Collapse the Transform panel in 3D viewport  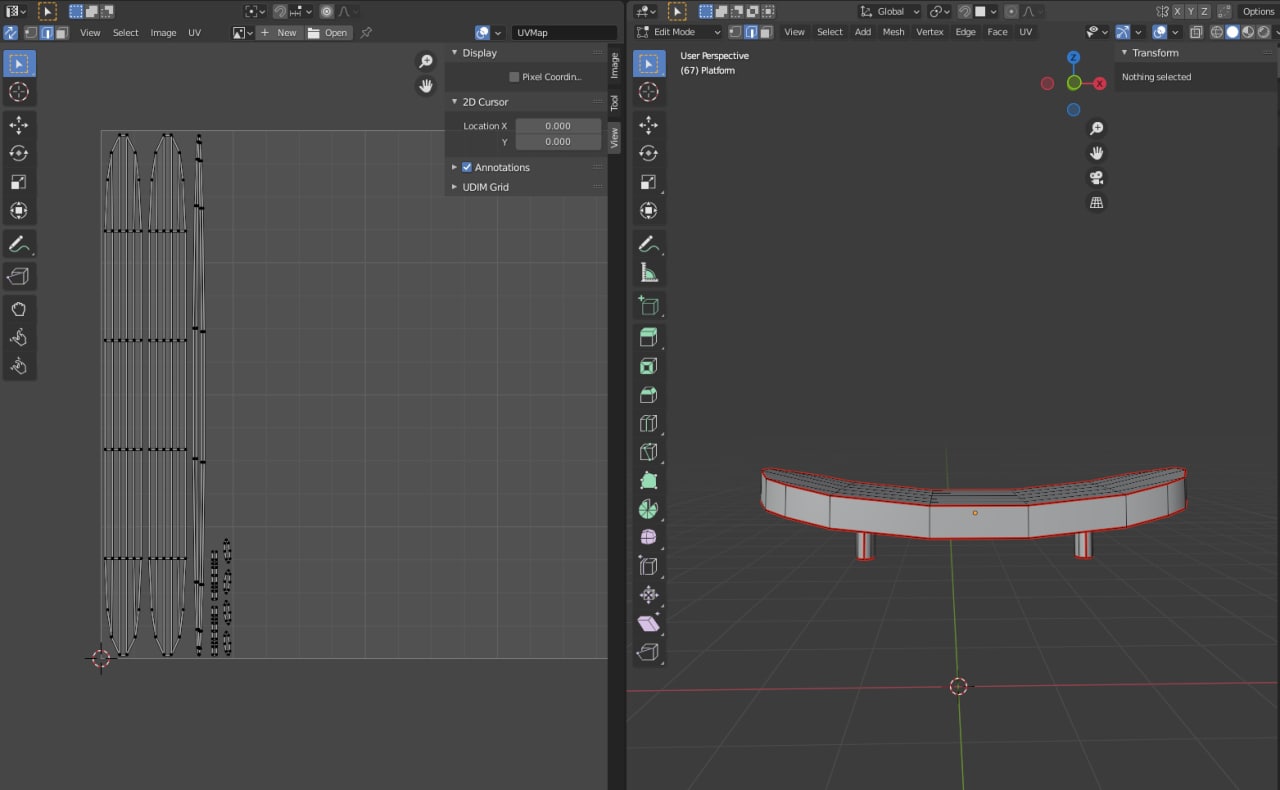(x=1124, y=53)
